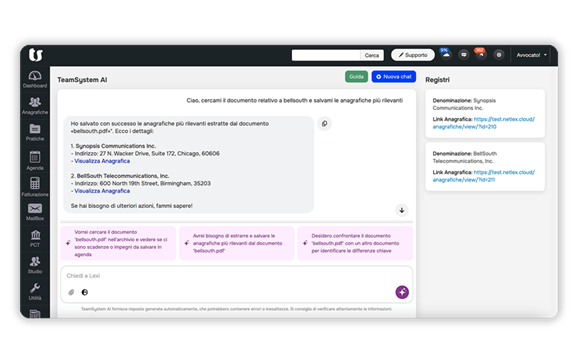The image size is (576, 362).
Task: Click 'Se hai bisogno di ulteriori azioni' text
Action: 132,206
